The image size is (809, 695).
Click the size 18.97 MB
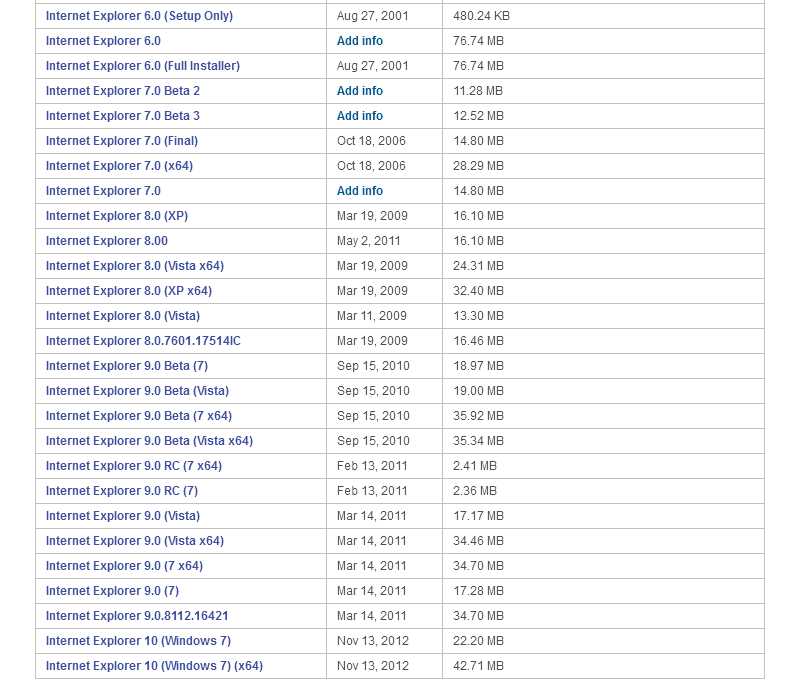click(478, 366)
